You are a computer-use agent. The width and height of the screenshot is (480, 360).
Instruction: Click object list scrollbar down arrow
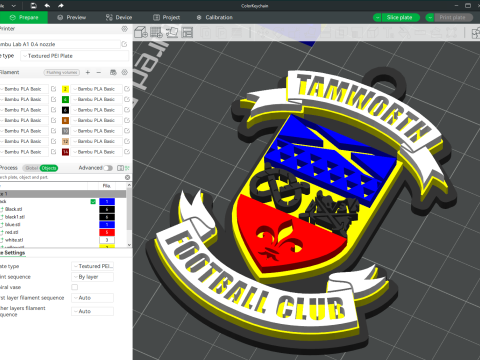pyautogui.click(x=129, y=245)
